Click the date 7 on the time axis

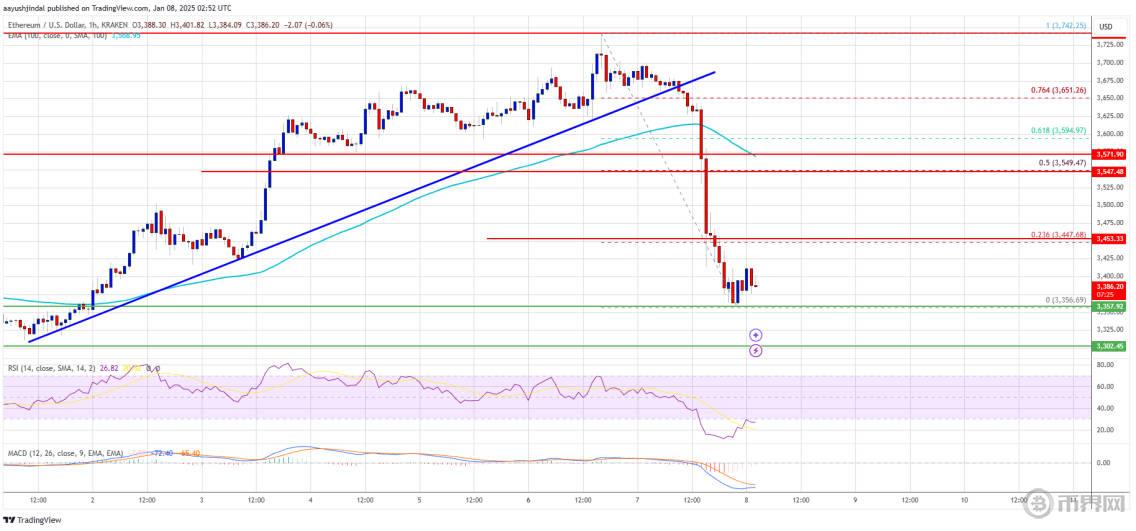[636, 498]
